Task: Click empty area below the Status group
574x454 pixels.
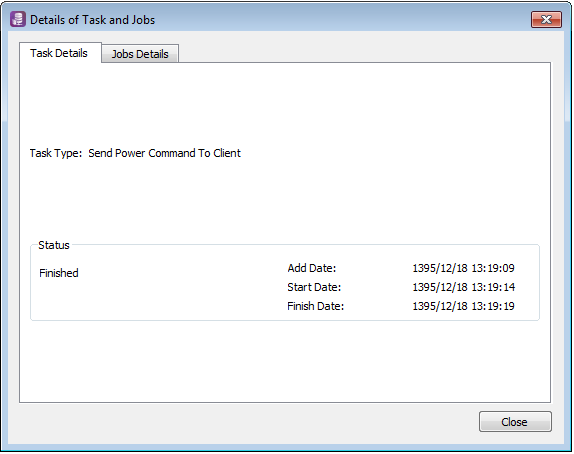Action: pos(285,361)
